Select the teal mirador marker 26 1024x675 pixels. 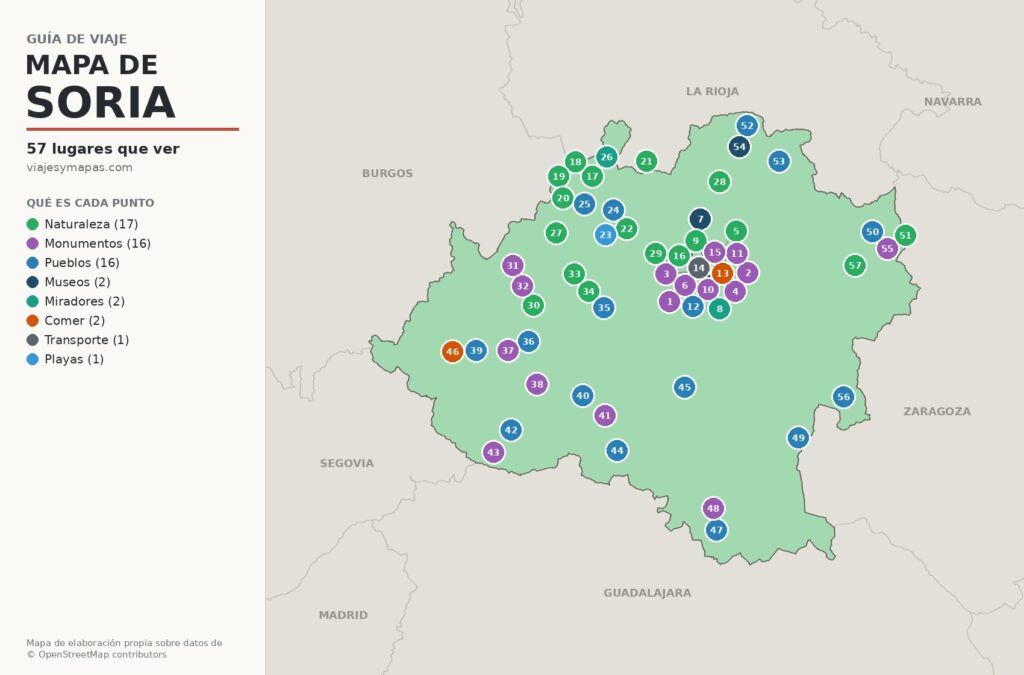(x=607, y=157)
